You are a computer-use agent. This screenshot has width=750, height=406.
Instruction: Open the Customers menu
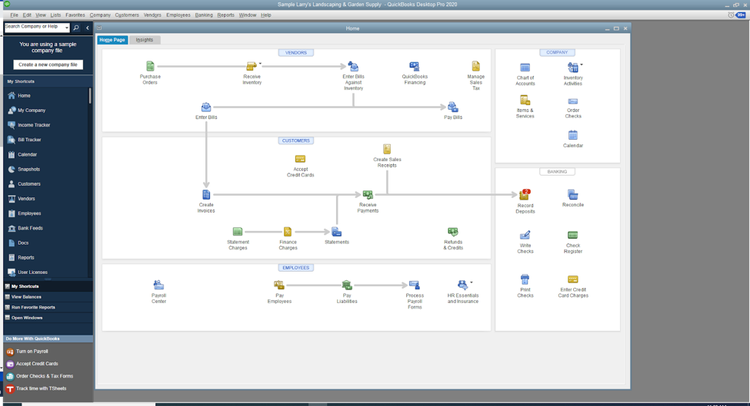[127, 15]
